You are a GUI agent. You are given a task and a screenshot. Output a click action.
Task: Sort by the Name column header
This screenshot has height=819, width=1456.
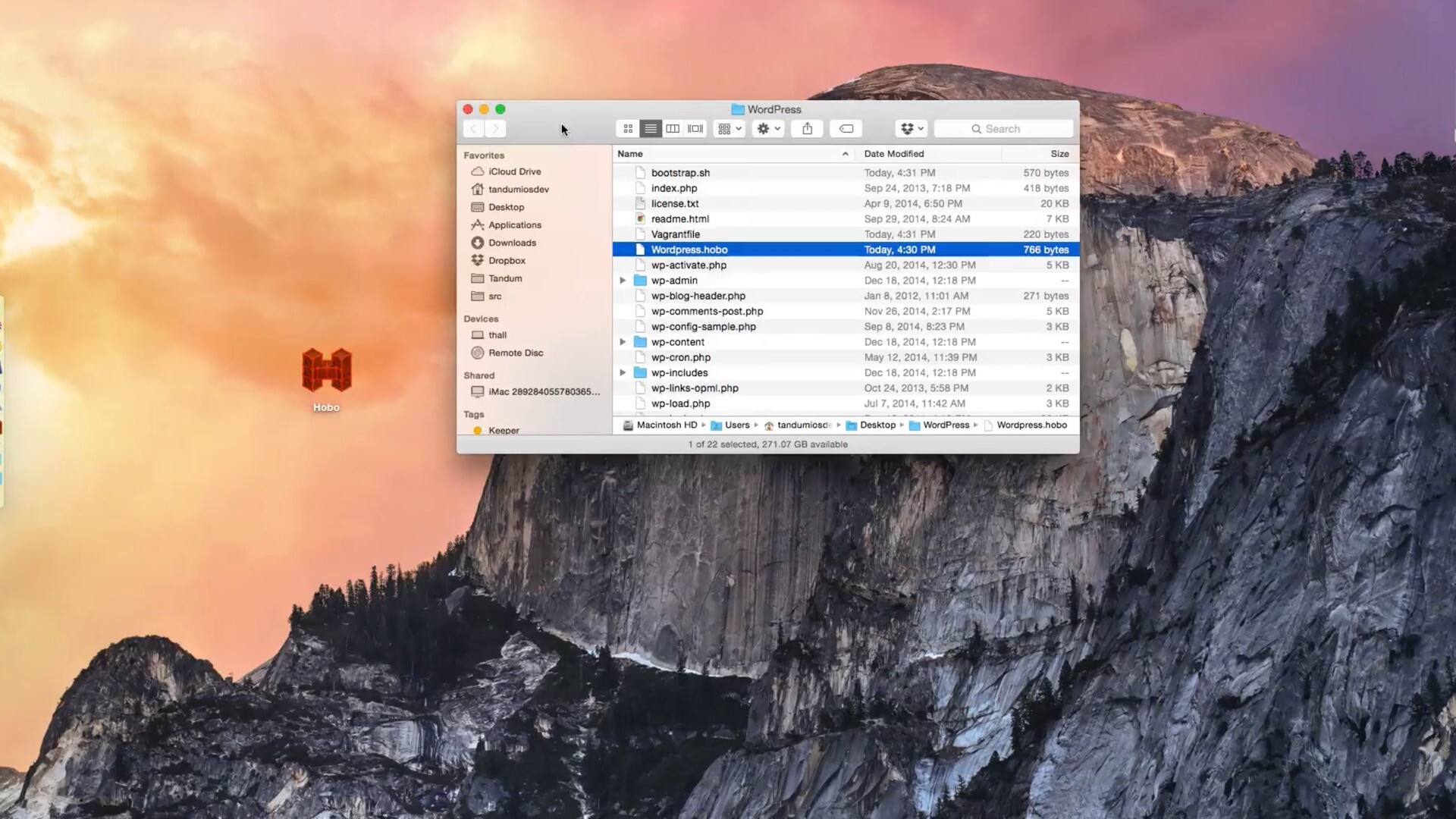733,154
